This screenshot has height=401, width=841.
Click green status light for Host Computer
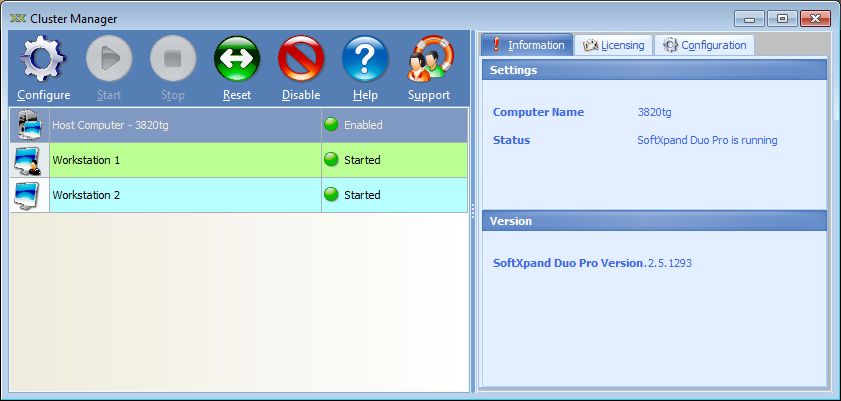331,124
